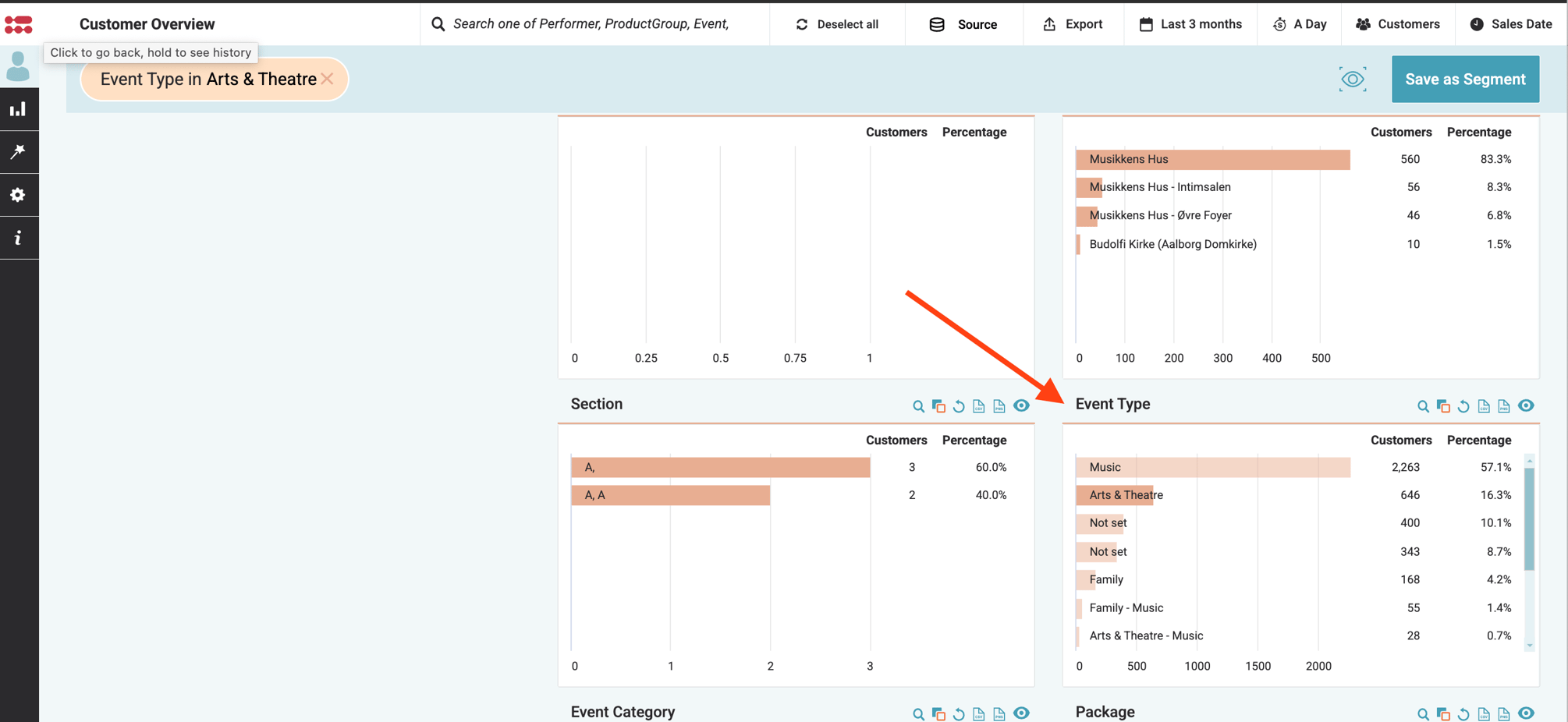
Task: Click the magic wand sidebar icon
Action: pyautogui.click(x=18, y=151)
